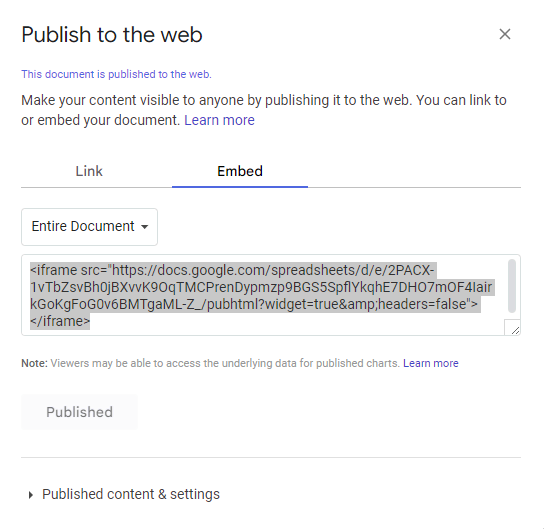This screenshot has height=529, width=544.
Task: Click 'This document is published to the web' notice
Action: [116, 74]
